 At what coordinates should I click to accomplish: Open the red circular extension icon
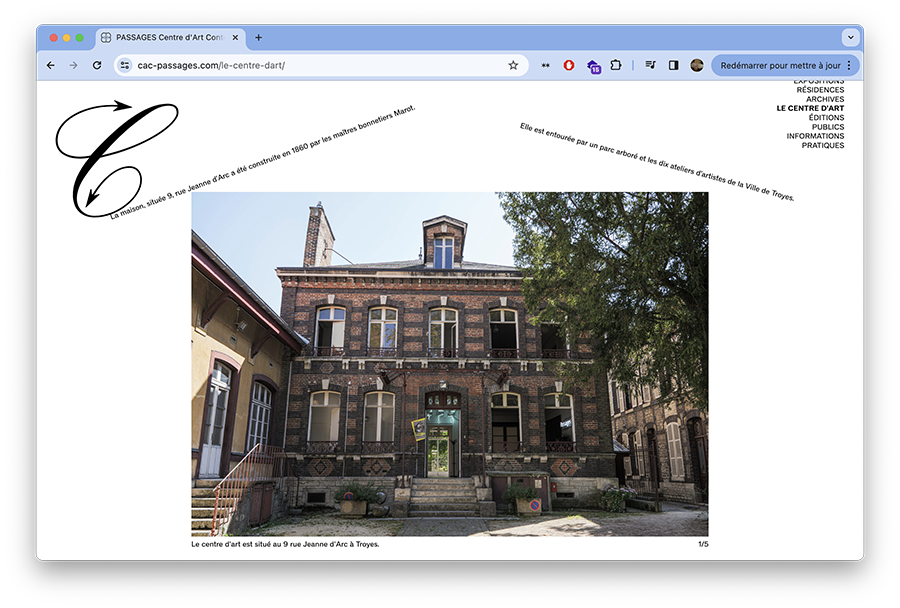(x=569, y=65)
